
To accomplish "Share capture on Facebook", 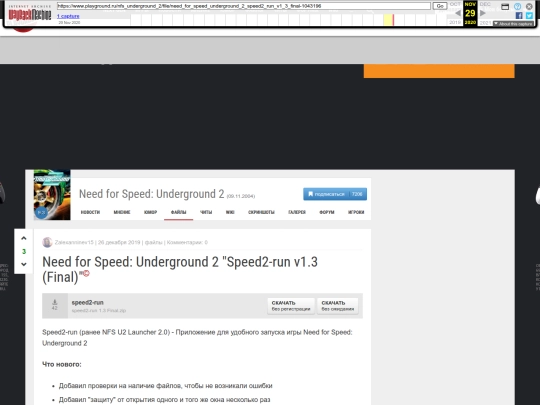I will point(519,15).
